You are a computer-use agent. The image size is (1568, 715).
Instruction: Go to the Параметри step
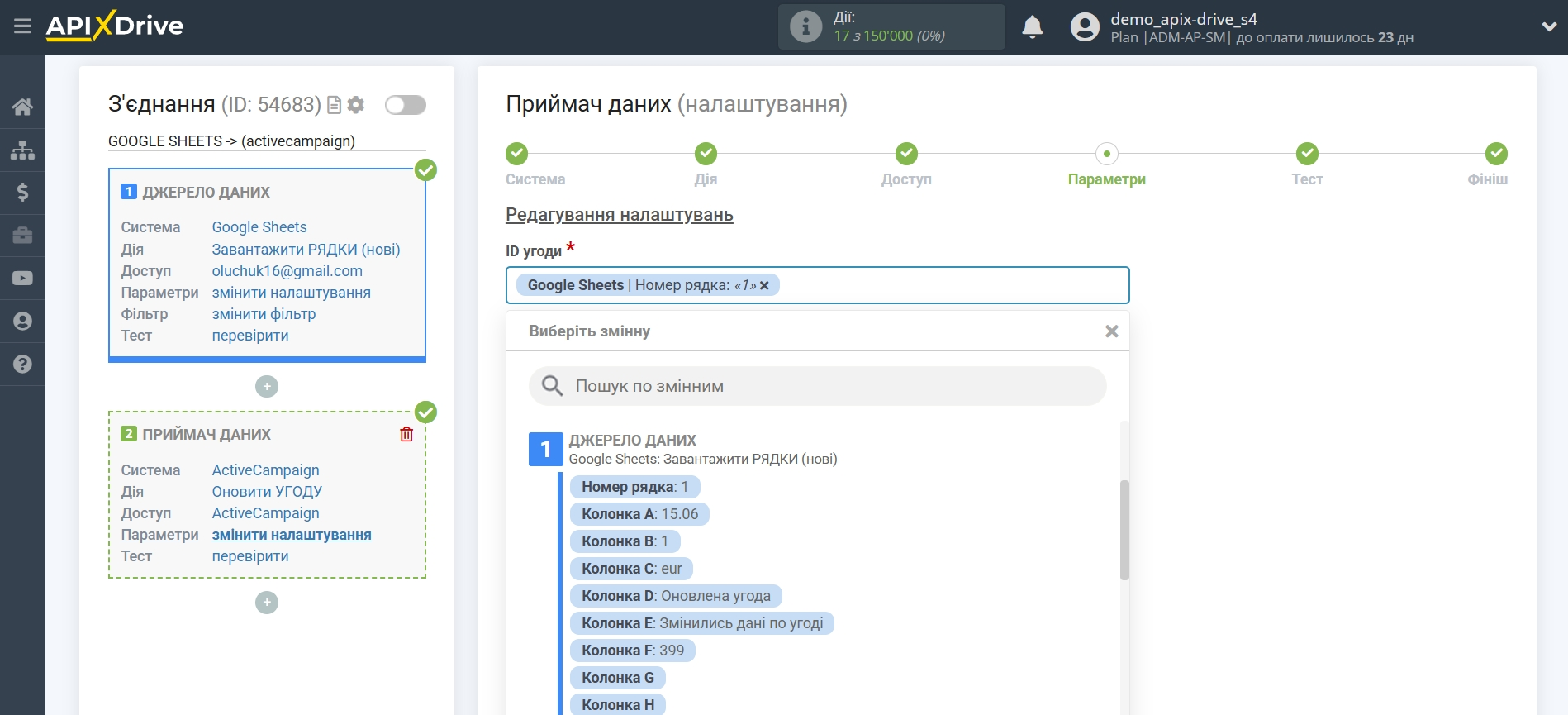(x=1106, y=164)
